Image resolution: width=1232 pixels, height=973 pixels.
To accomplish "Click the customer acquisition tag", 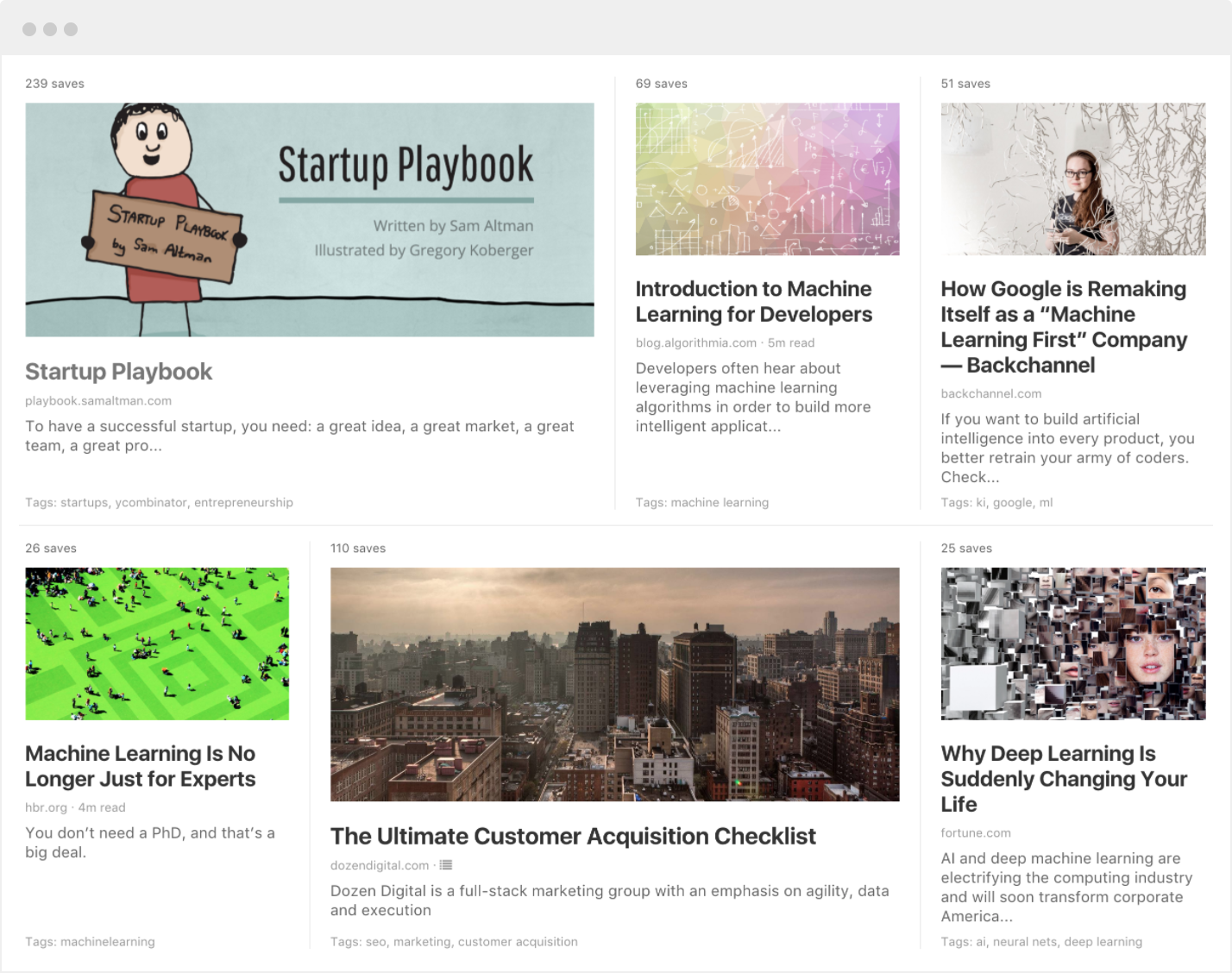I will coord(518,942).
